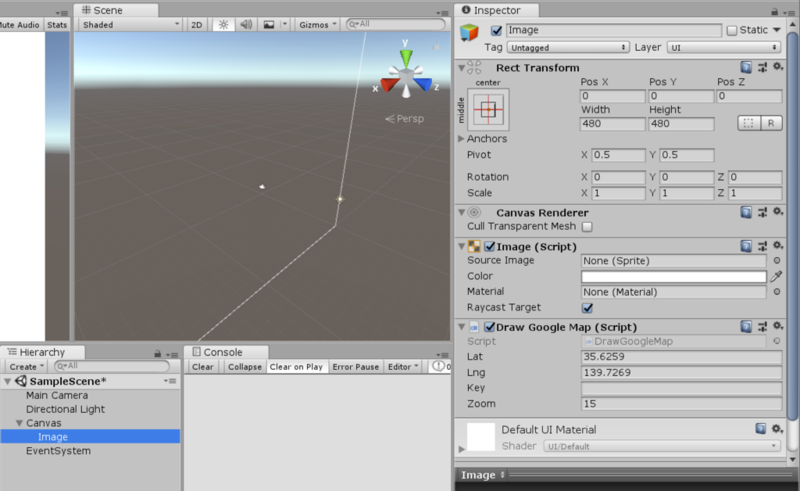Viewport: 800px width, 491px height.
Task: Click the Mute Audio button
Action: tap(20, 24)
